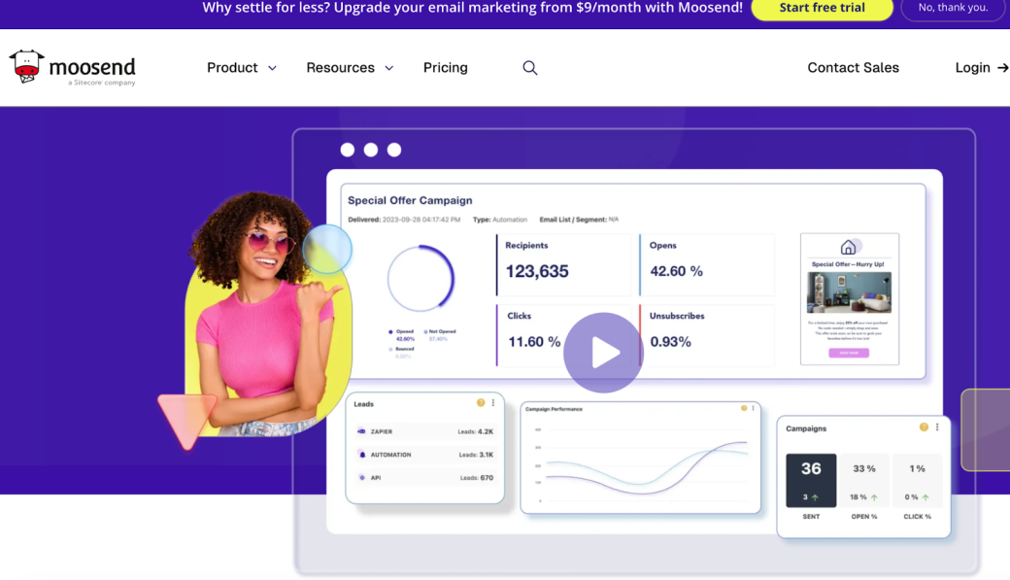Viewport: 1010px width, 580px height.
Task: Click the Campaigns card help icon
Action: coord(924,427)
